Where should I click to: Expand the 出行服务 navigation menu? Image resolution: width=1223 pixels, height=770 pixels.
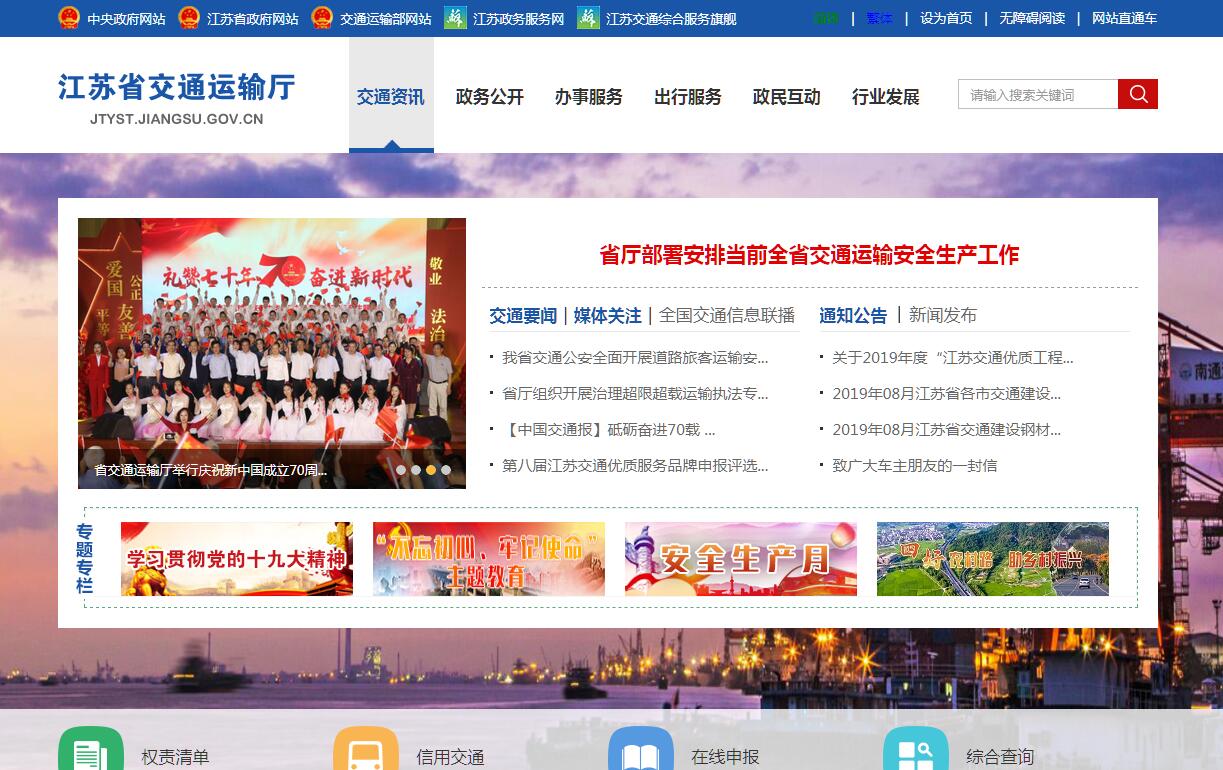coord(687,97)
